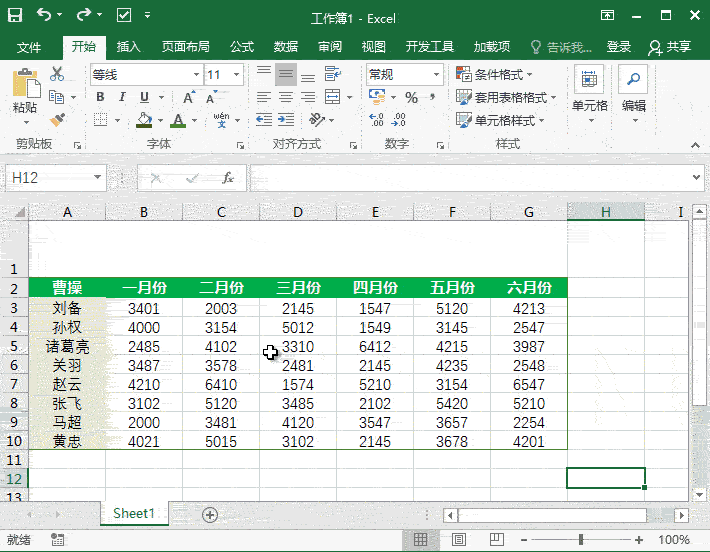710x552 pixels.
Task: Select the Sheet1 tab
Action: 134,514
